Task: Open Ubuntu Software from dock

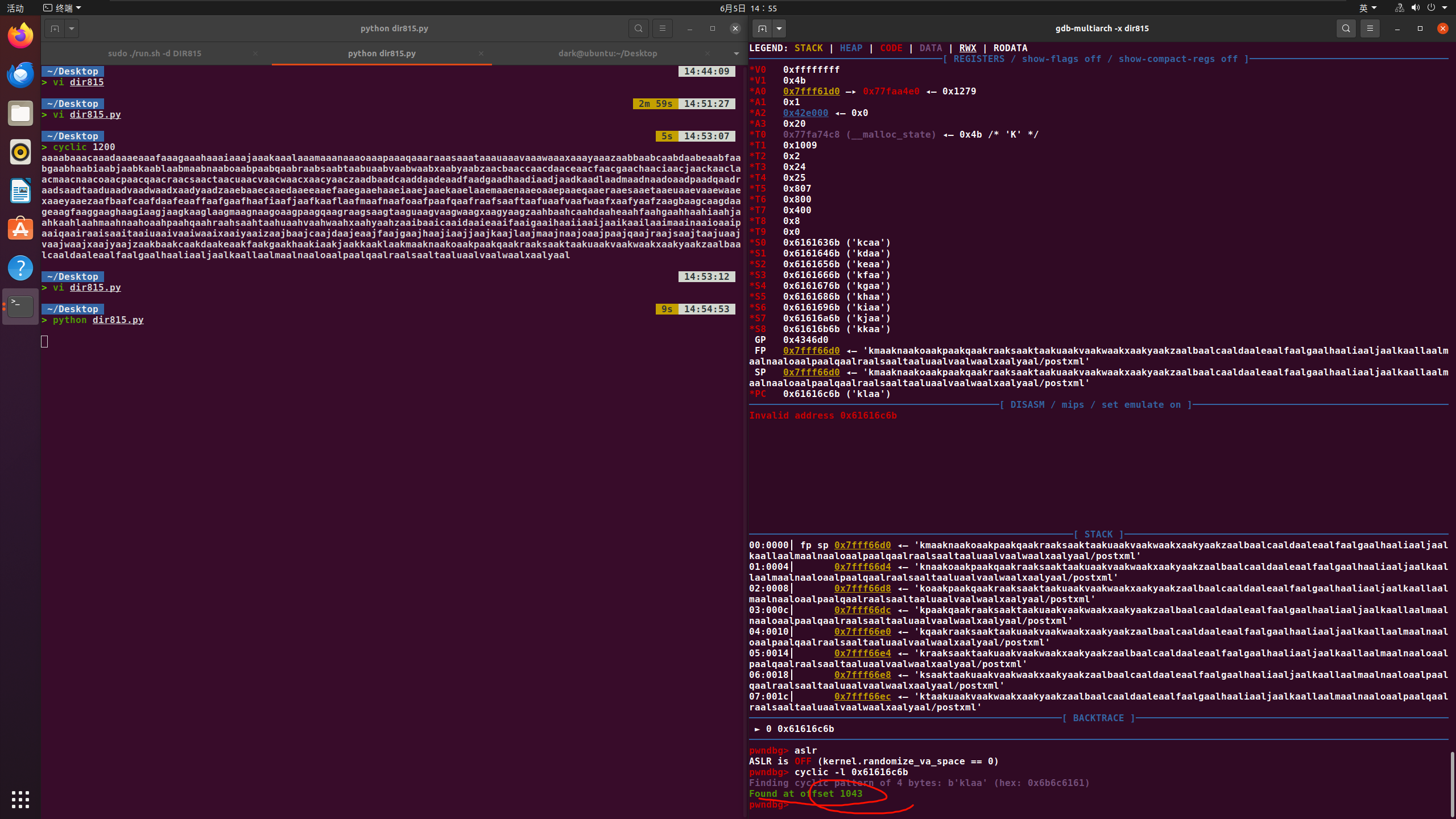Action: [x=20, y=229]
